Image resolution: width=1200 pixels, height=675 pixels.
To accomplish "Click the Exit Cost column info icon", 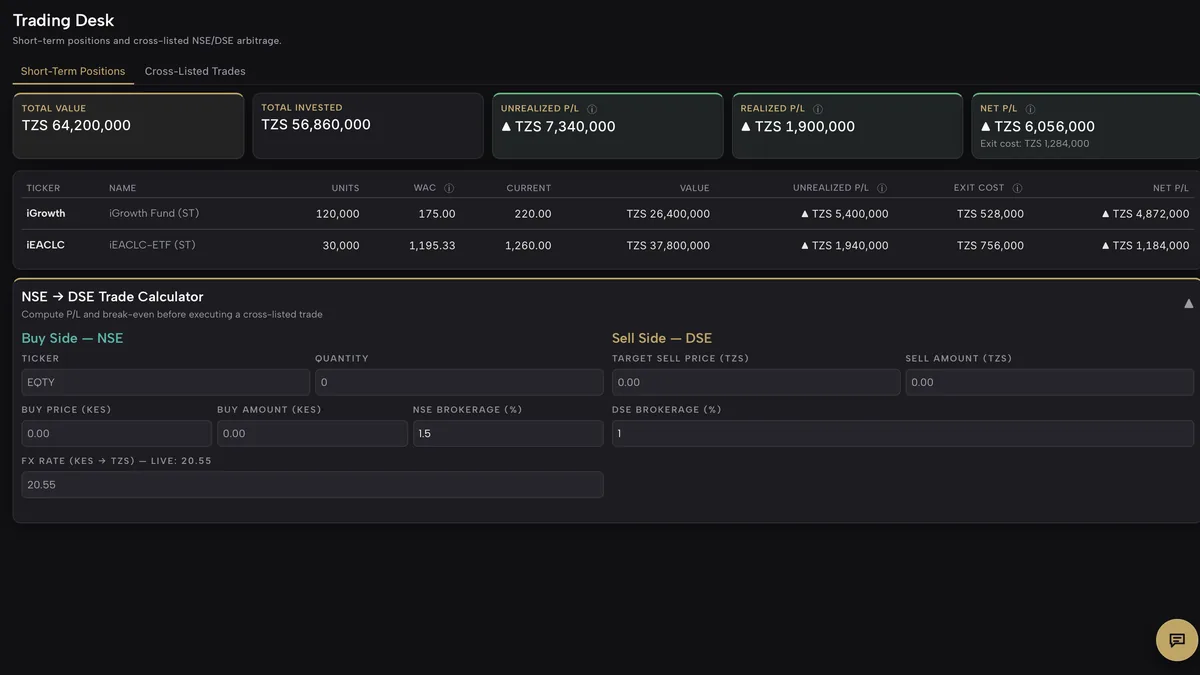I will coord(1017,188).
